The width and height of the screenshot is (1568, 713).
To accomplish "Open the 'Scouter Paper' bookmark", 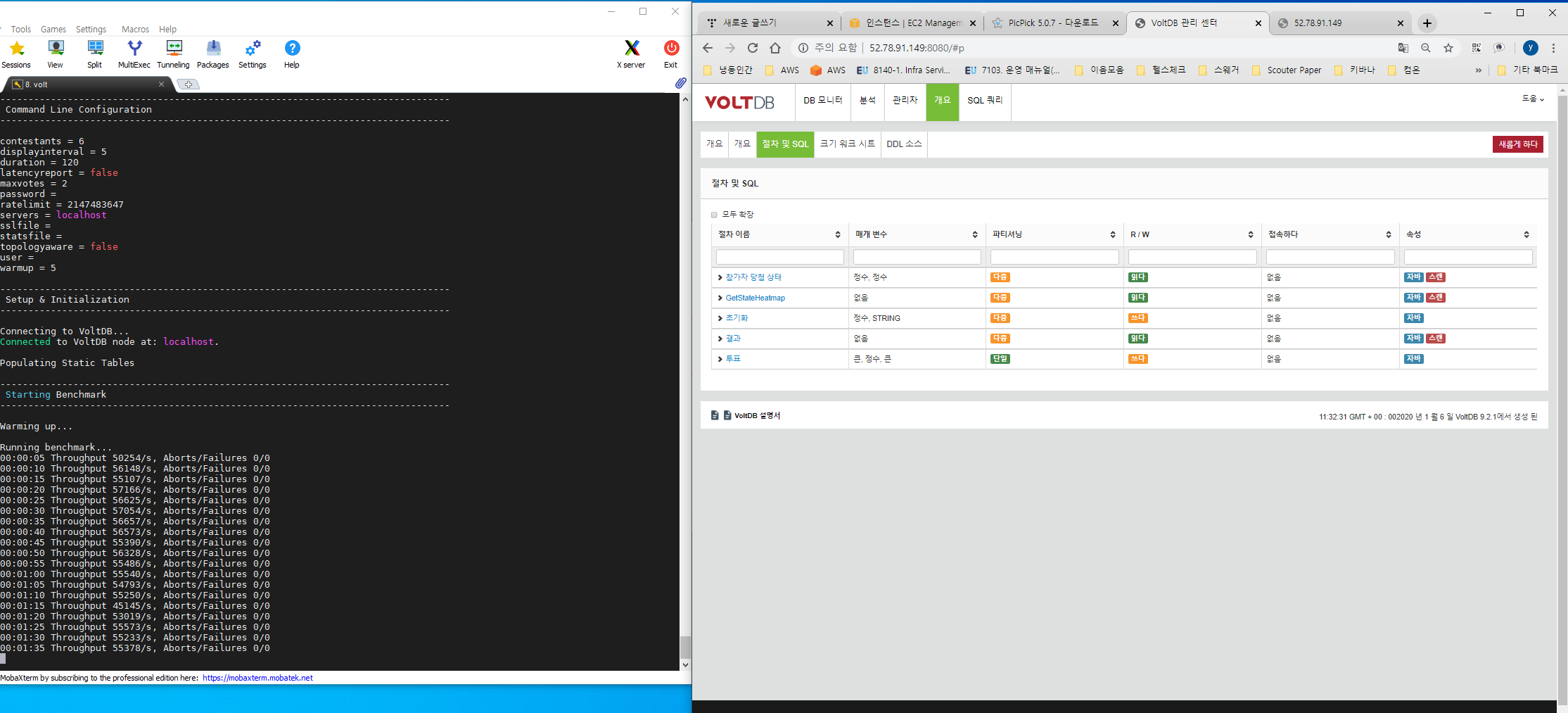I will 1287,70.
